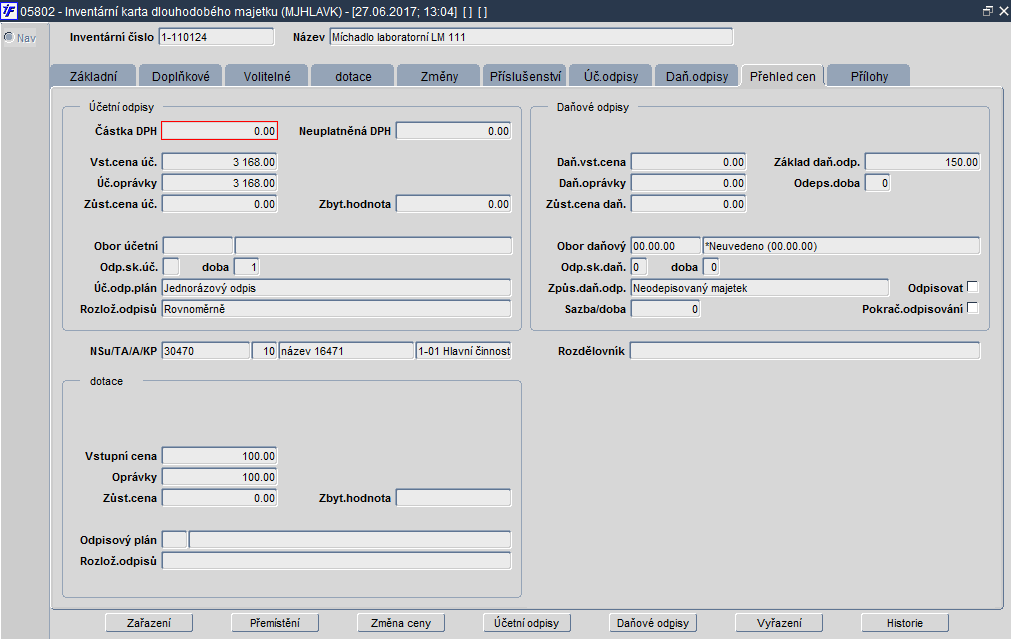Open the Doplňkové tab

coord(181,76)
